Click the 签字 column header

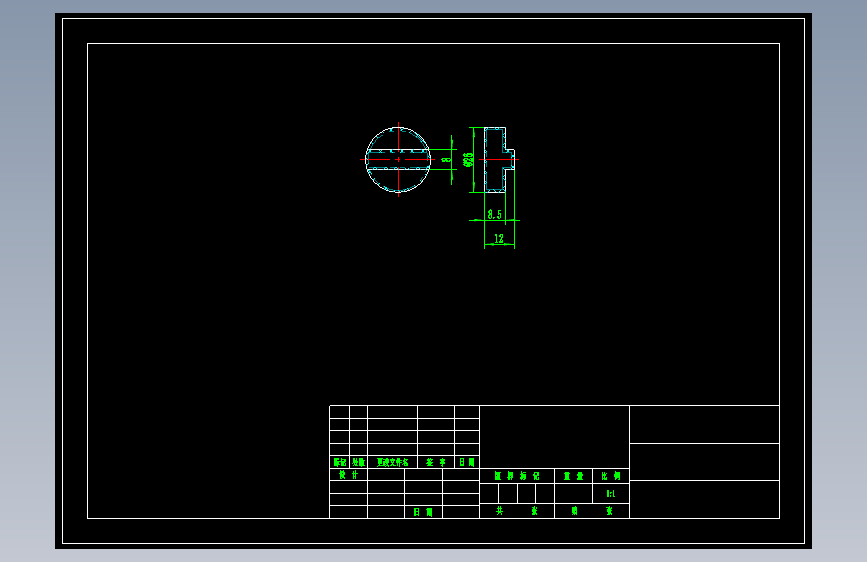[436, 462]
